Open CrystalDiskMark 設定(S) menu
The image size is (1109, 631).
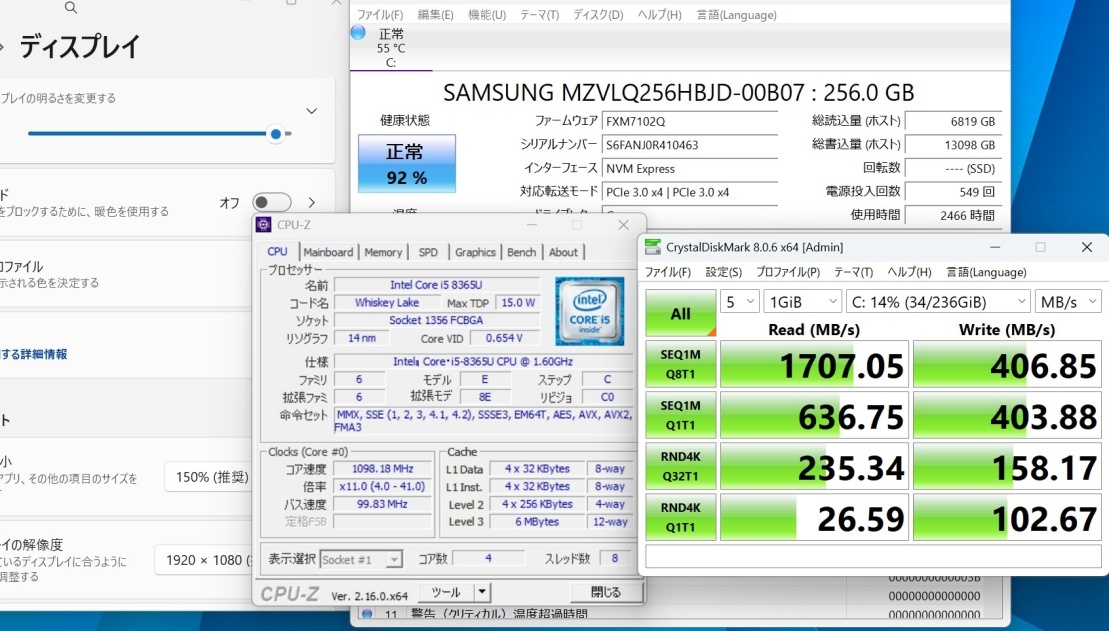[724, 272]
